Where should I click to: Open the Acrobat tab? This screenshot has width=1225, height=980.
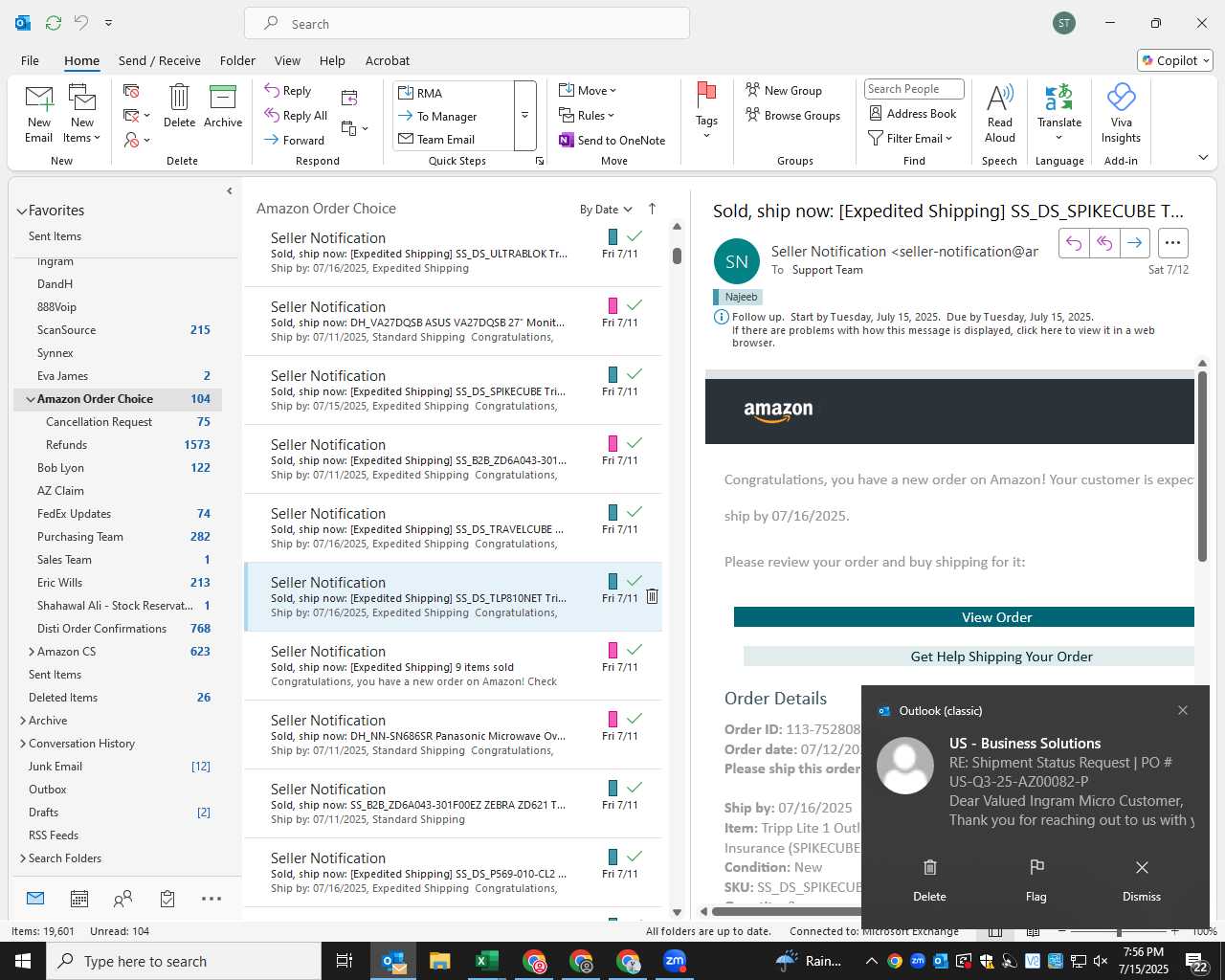pyautogui.click(x=388, y=60)
